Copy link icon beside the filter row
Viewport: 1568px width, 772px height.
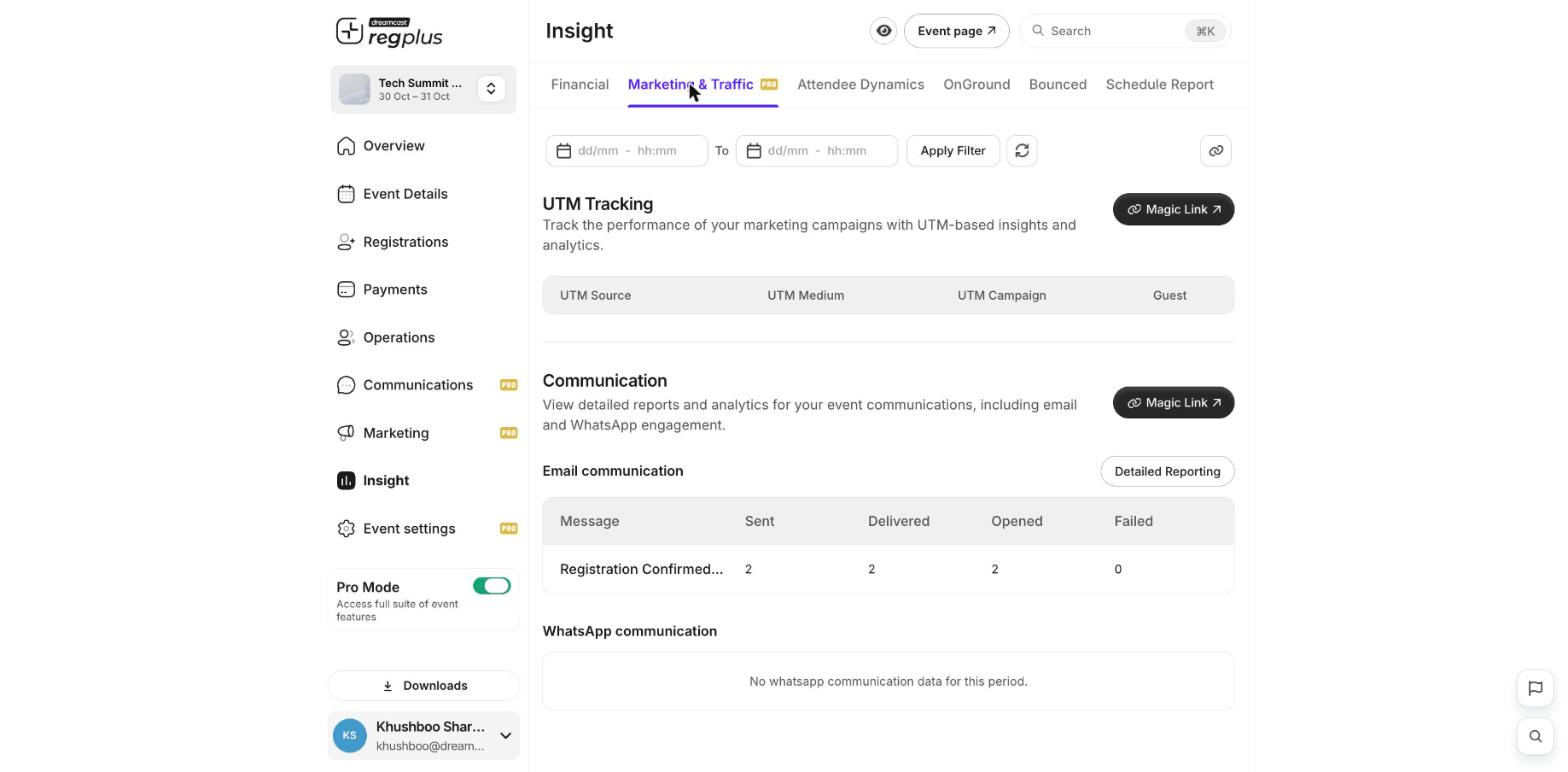(x=1216, y=151)
